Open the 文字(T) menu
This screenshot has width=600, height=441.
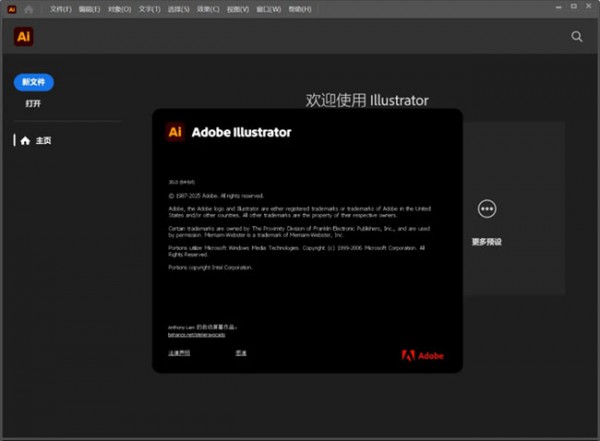click(149, 9)
